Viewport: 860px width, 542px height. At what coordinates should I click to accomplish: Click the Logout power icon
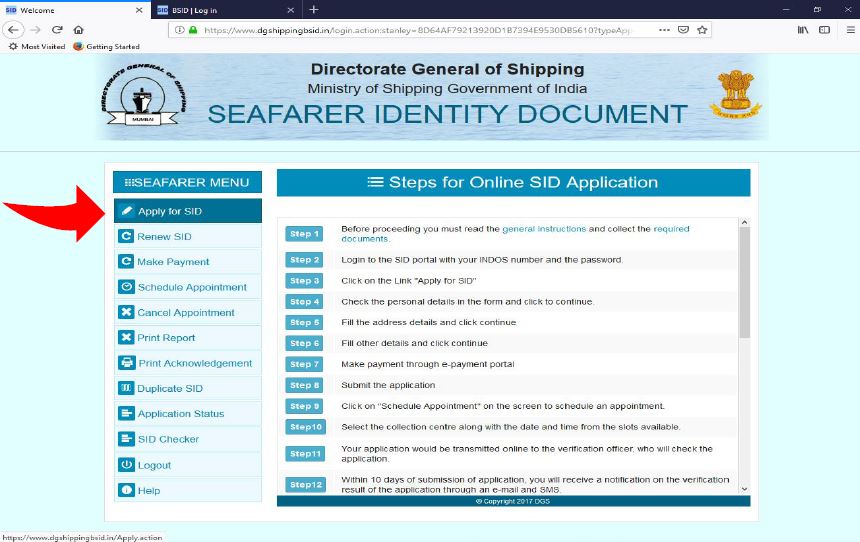[x=126, y=465]
